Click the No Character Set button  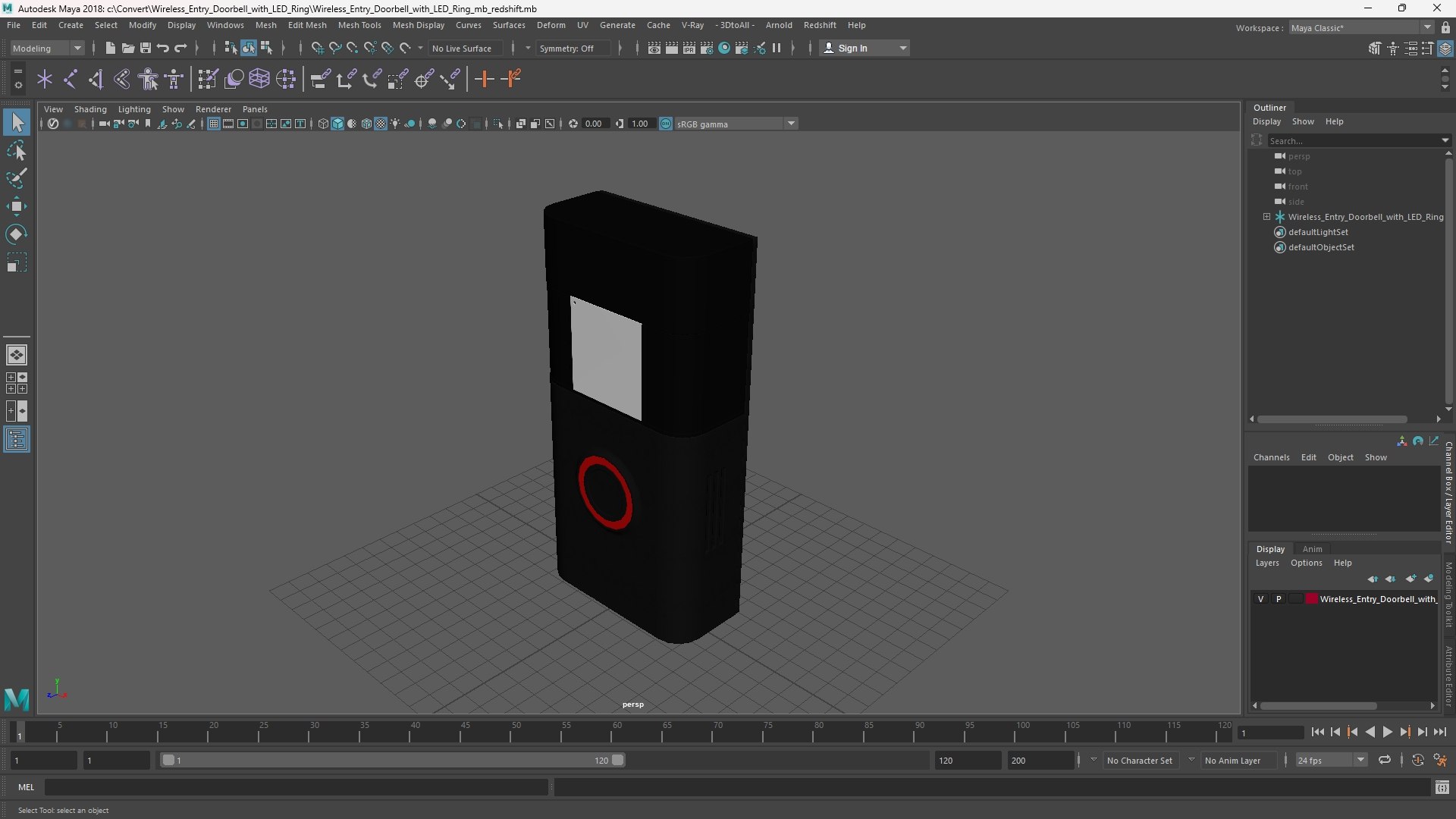tap(1139, 760)
